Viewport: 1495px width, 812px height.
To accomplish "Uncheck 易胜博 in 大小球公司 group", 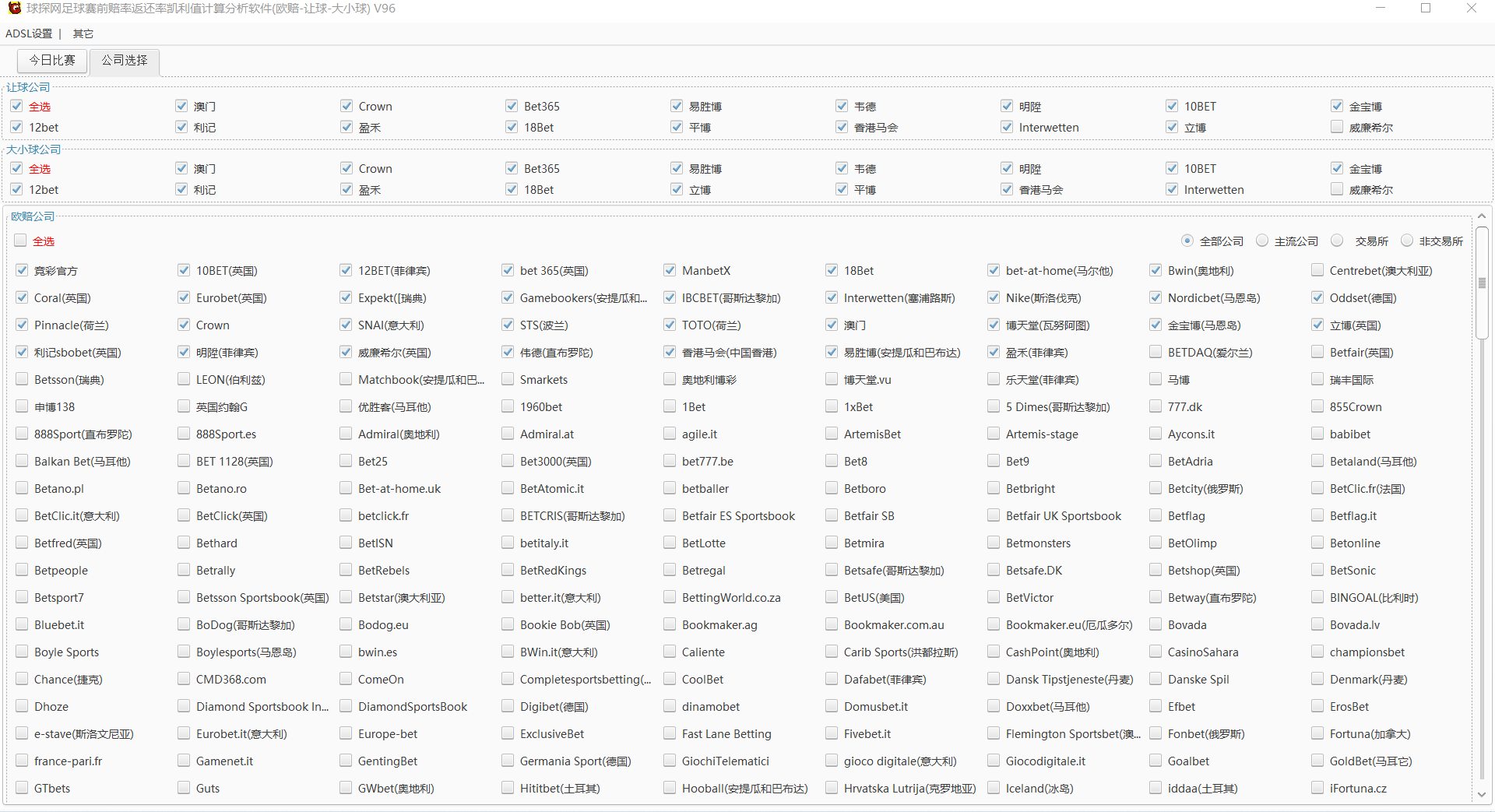I will click(x=677, y=168).
